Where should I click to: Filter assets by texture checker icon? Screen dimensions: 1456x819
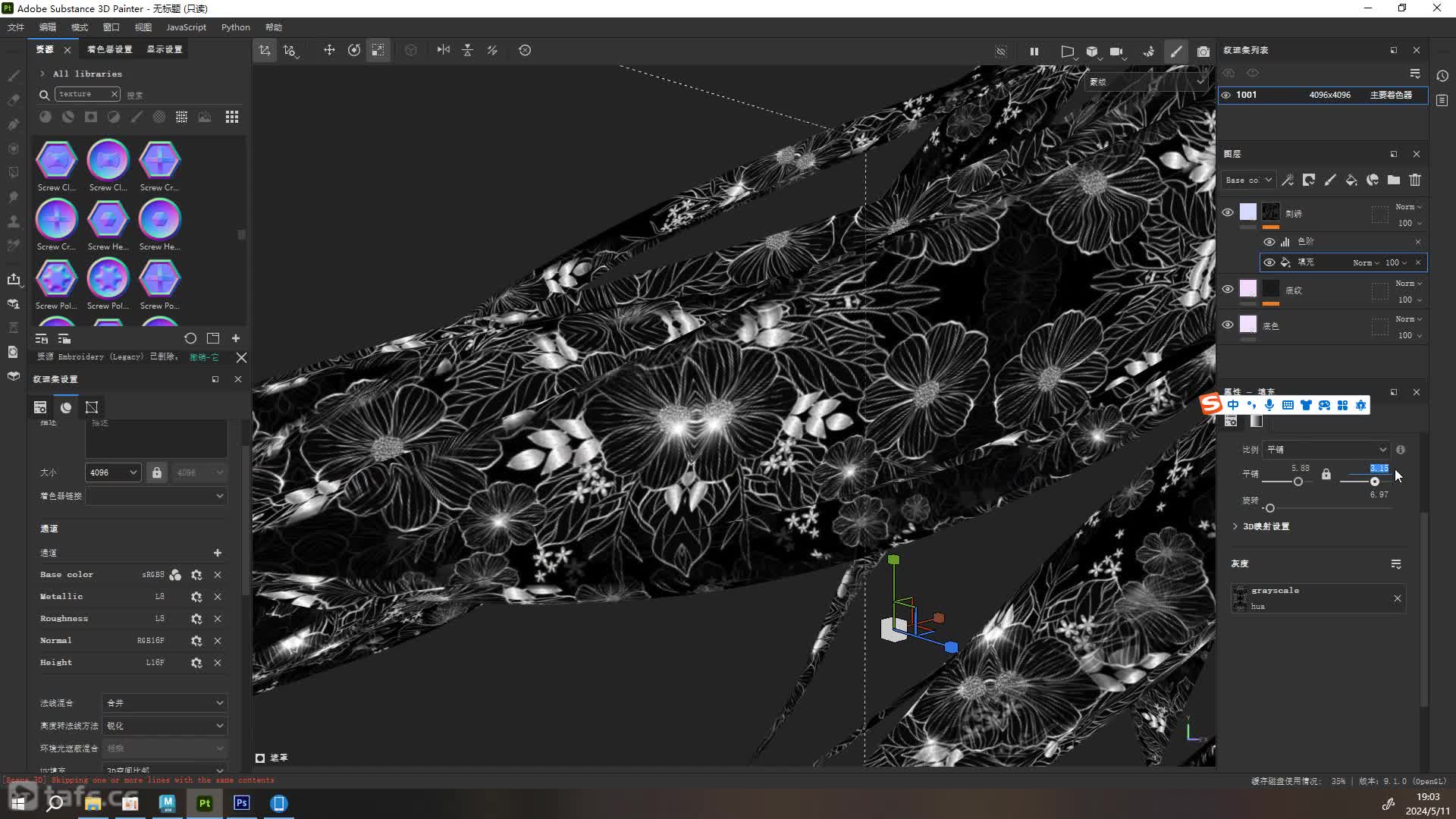(x=182, y=117)
